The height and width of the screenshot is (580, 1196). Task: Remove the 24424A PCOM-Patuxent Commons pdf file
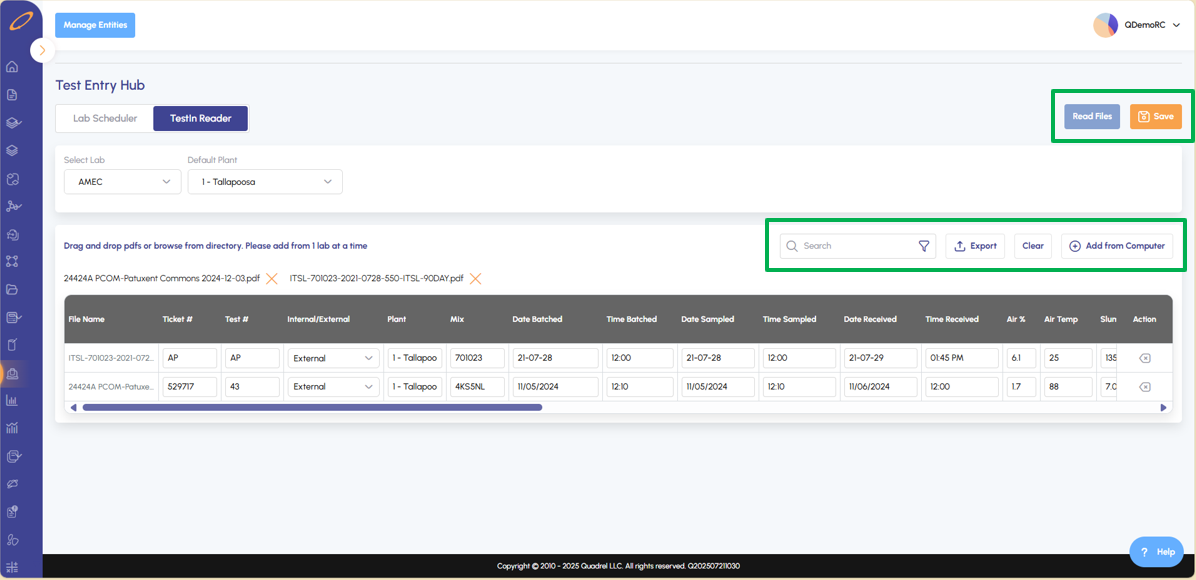pyautogui.click(x=271, y=278)
